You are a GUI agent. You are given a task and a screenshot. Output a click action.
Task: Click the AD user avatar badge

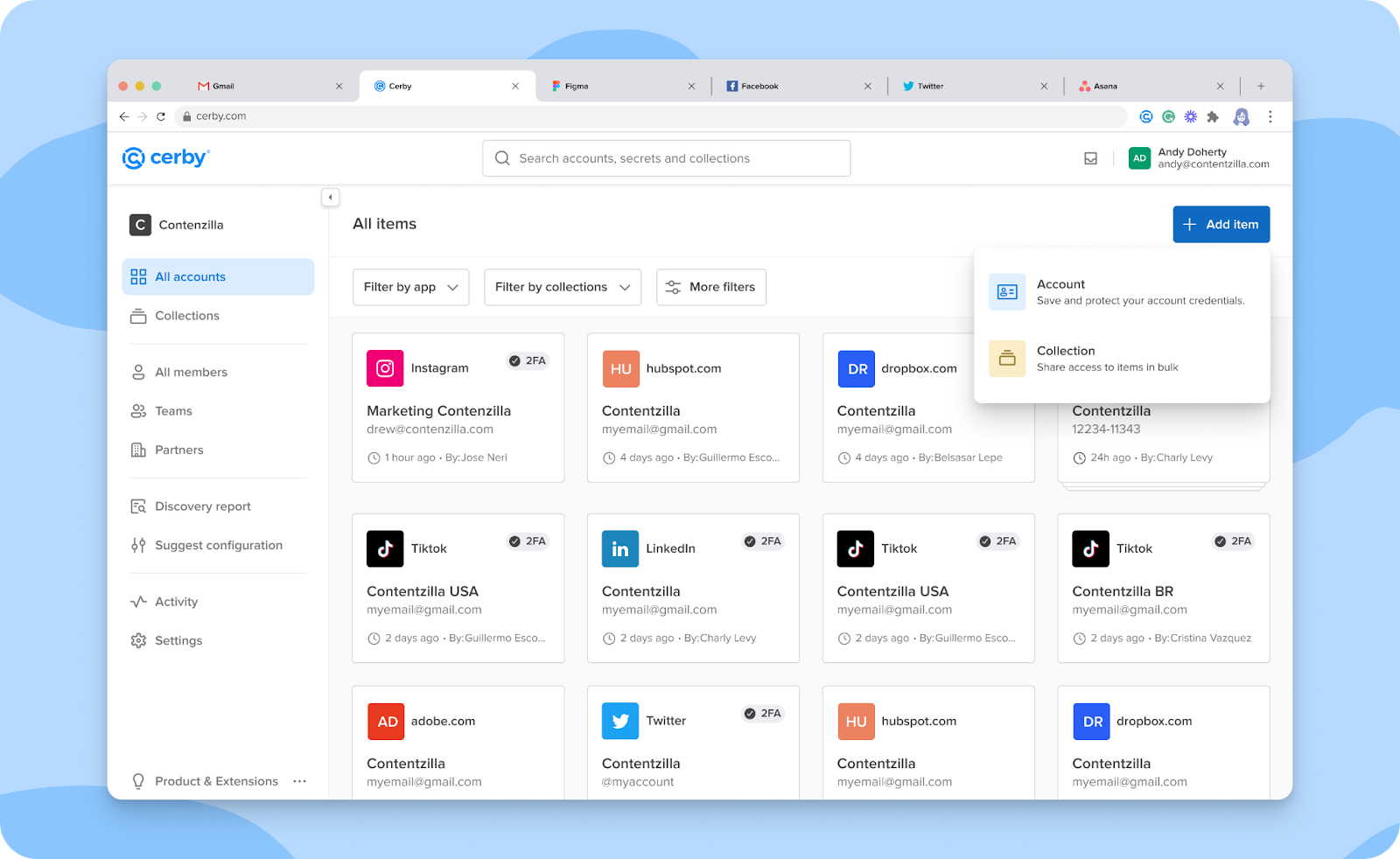[1139, 158]
